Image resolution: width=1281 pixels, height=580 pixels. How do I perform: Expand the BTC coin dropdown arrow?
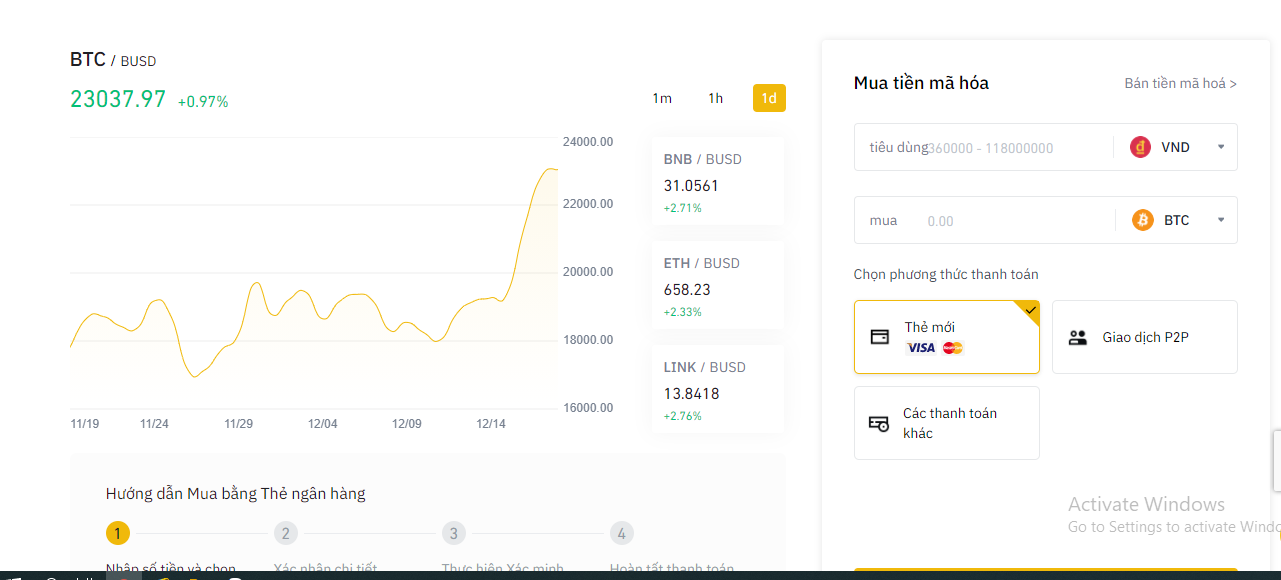click(1220, 220)
